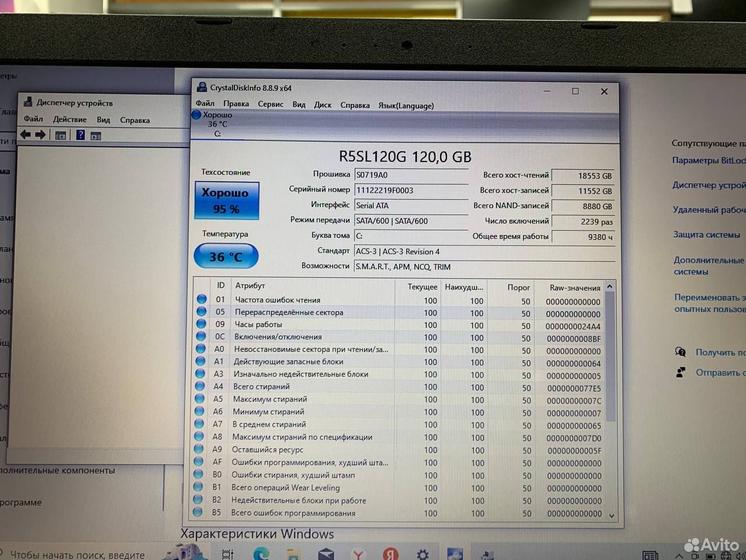Open the Правка menu in CrystalDiskInfo

point(236,103)
